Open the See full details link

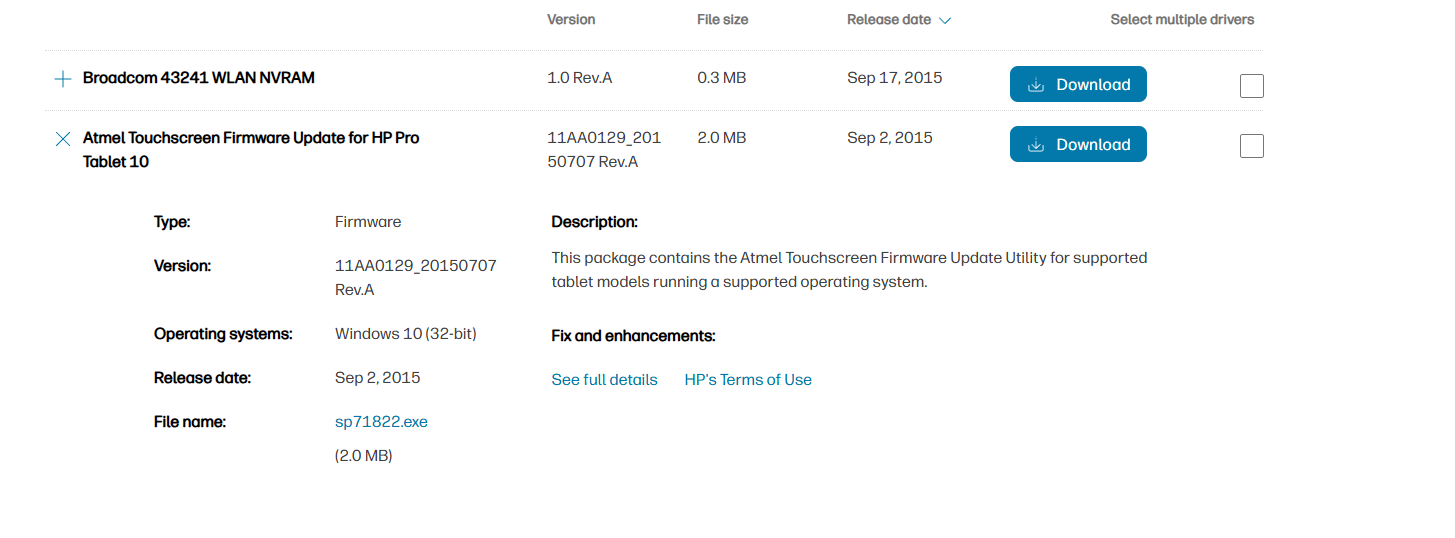(604, 380)
